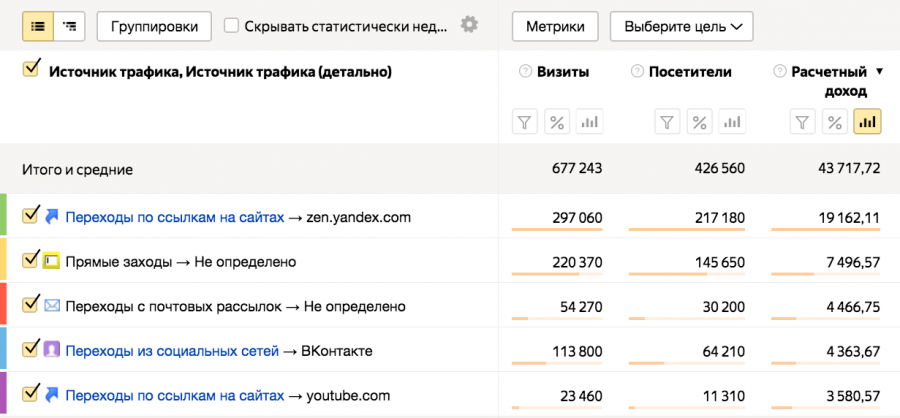
Task: Click sort arrow on Расчетный доход
Action: [x=880, y=72]
